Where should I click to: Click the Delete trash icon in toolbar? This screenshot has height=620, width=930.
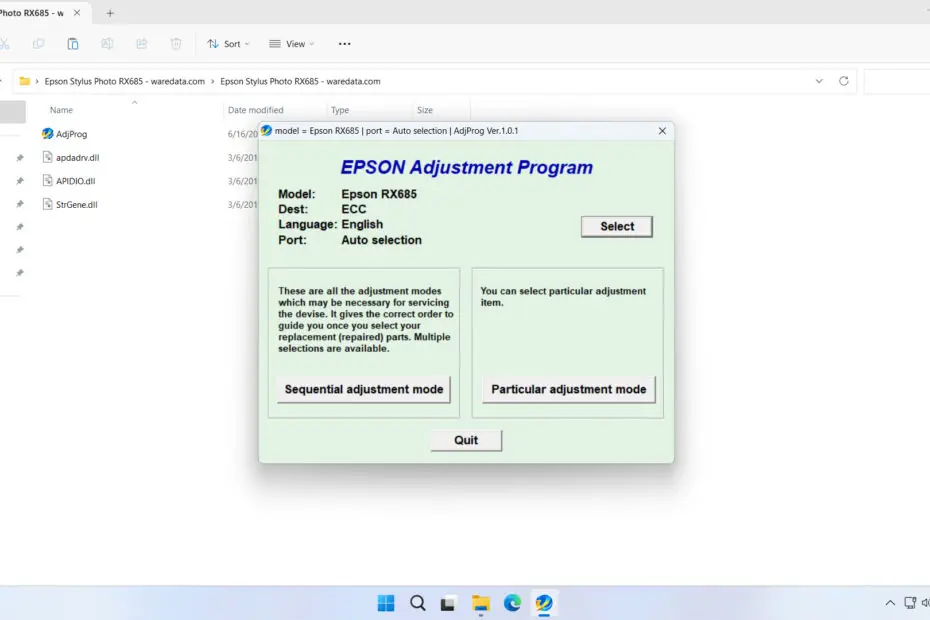[x=176, y=44]
